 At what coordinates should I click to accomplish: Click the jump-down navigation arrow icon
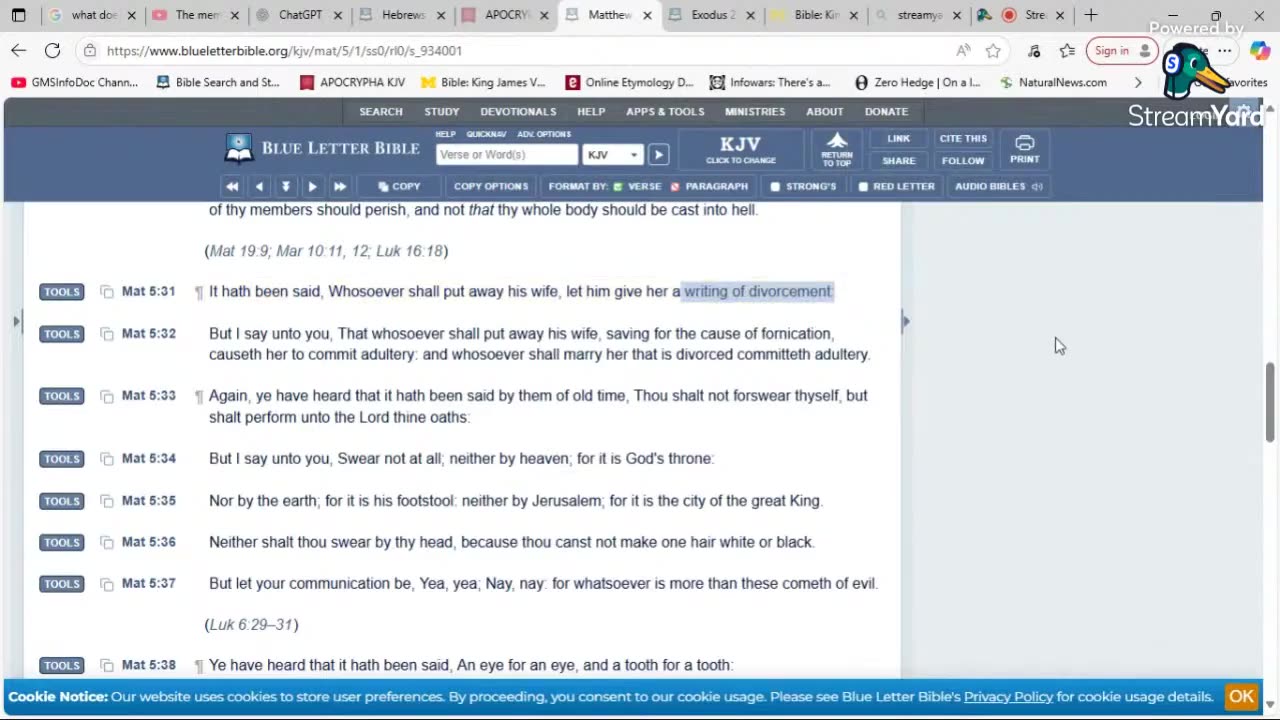pos(286,186)
